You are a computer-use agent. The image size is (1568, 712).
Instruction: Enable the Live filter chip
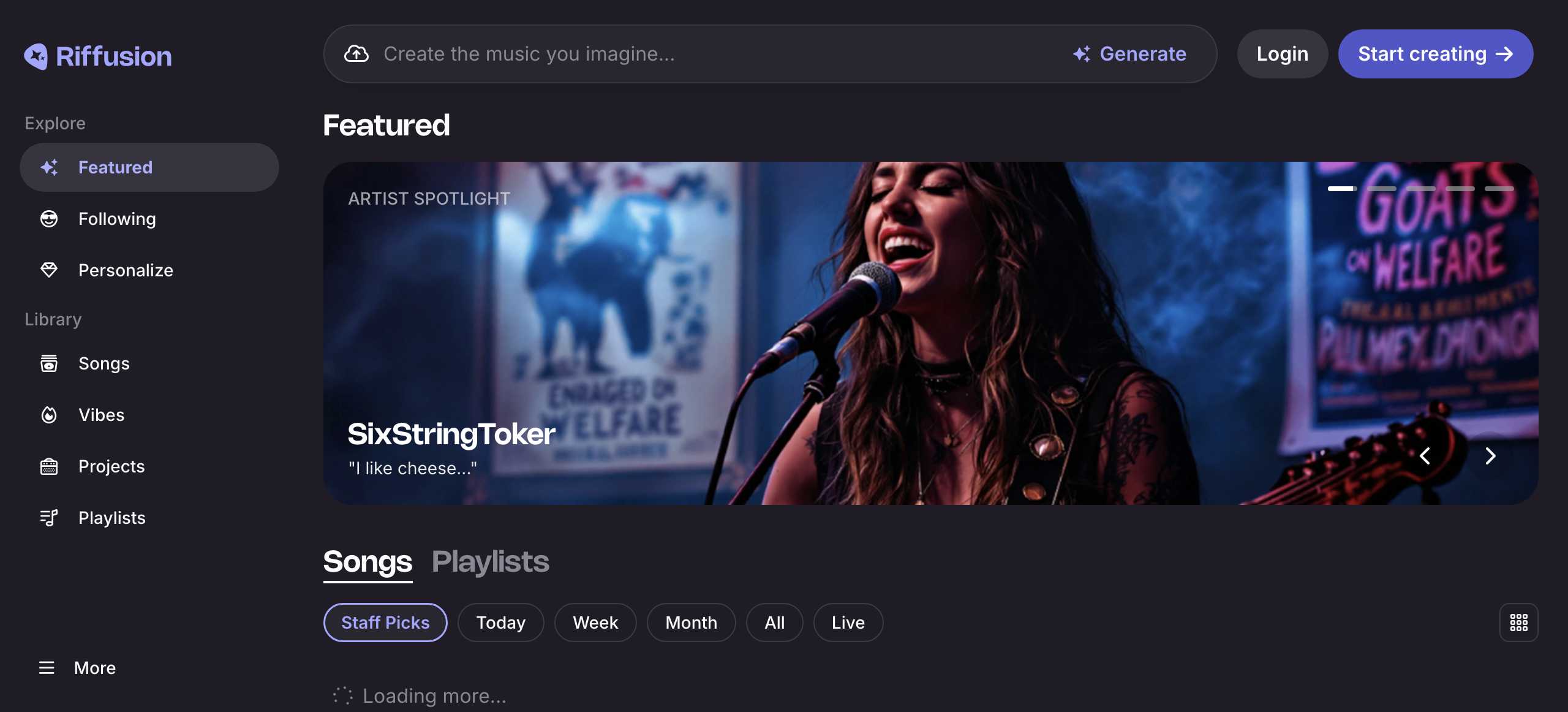click(848, 623)
